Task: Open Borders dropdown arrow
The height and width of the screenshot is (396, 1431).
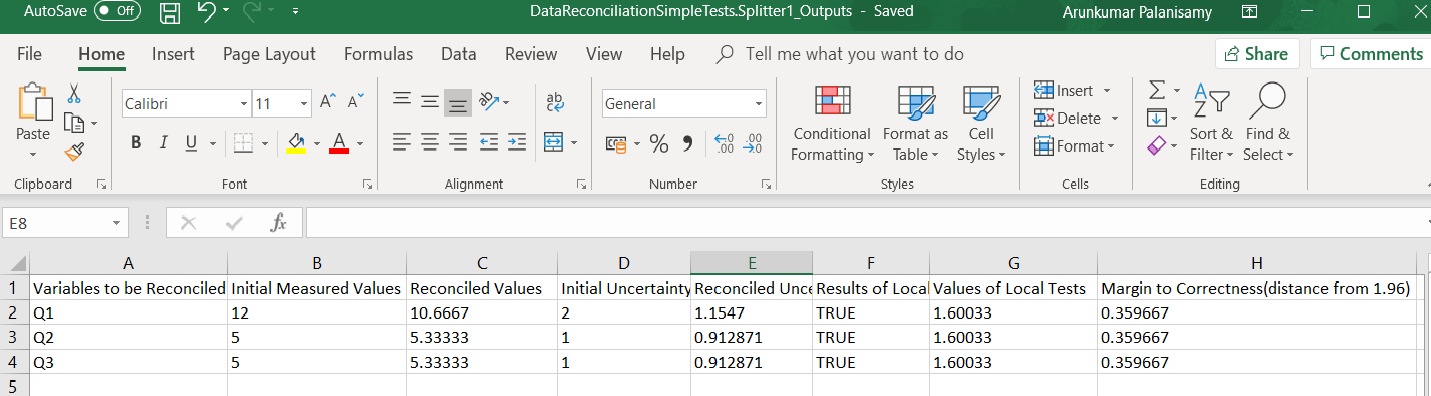Action: 264,144
